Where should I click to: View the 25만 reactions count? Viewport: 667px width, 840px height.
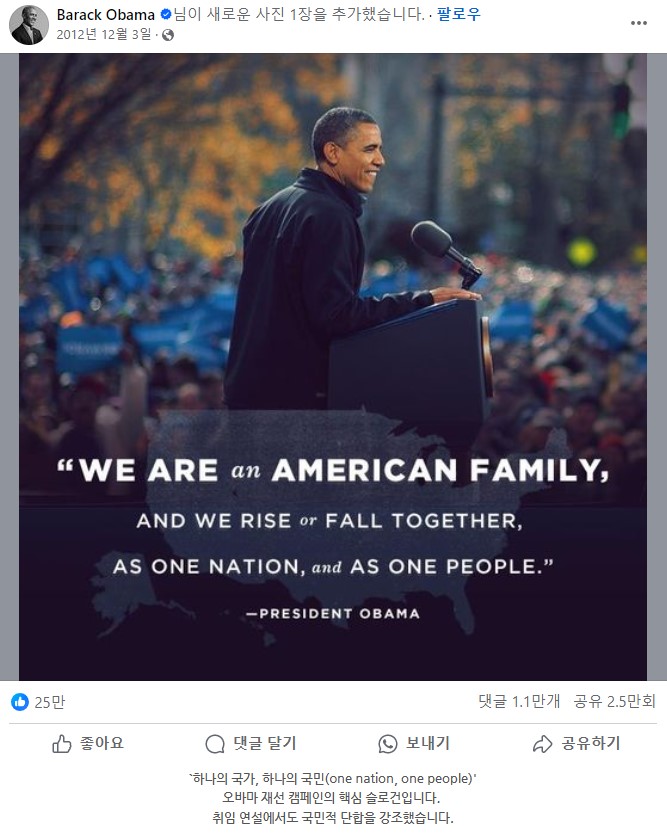[x=49, y=702]
